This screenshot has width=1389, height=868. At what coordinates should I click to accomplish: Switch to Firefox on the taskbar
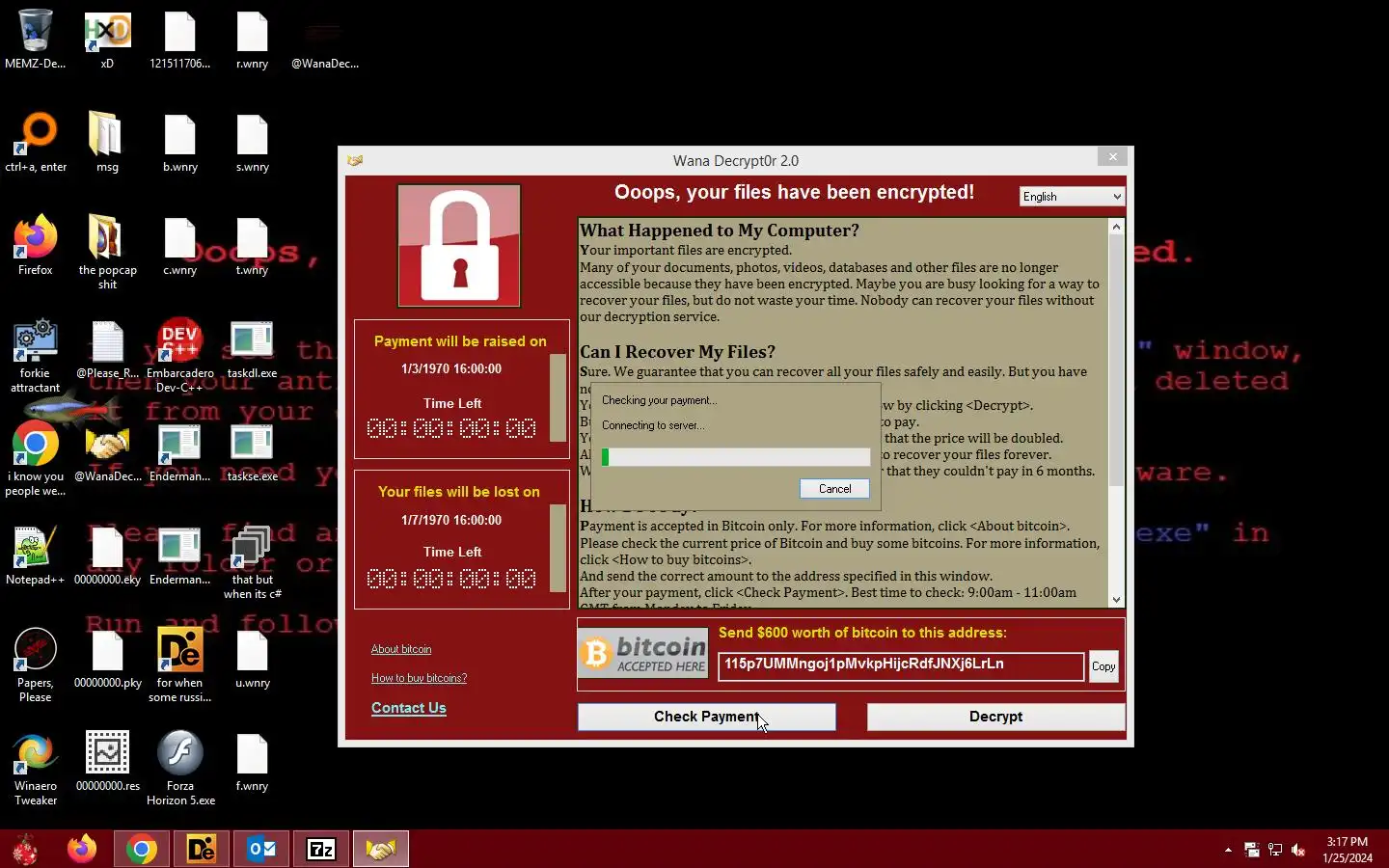point(82,850)
